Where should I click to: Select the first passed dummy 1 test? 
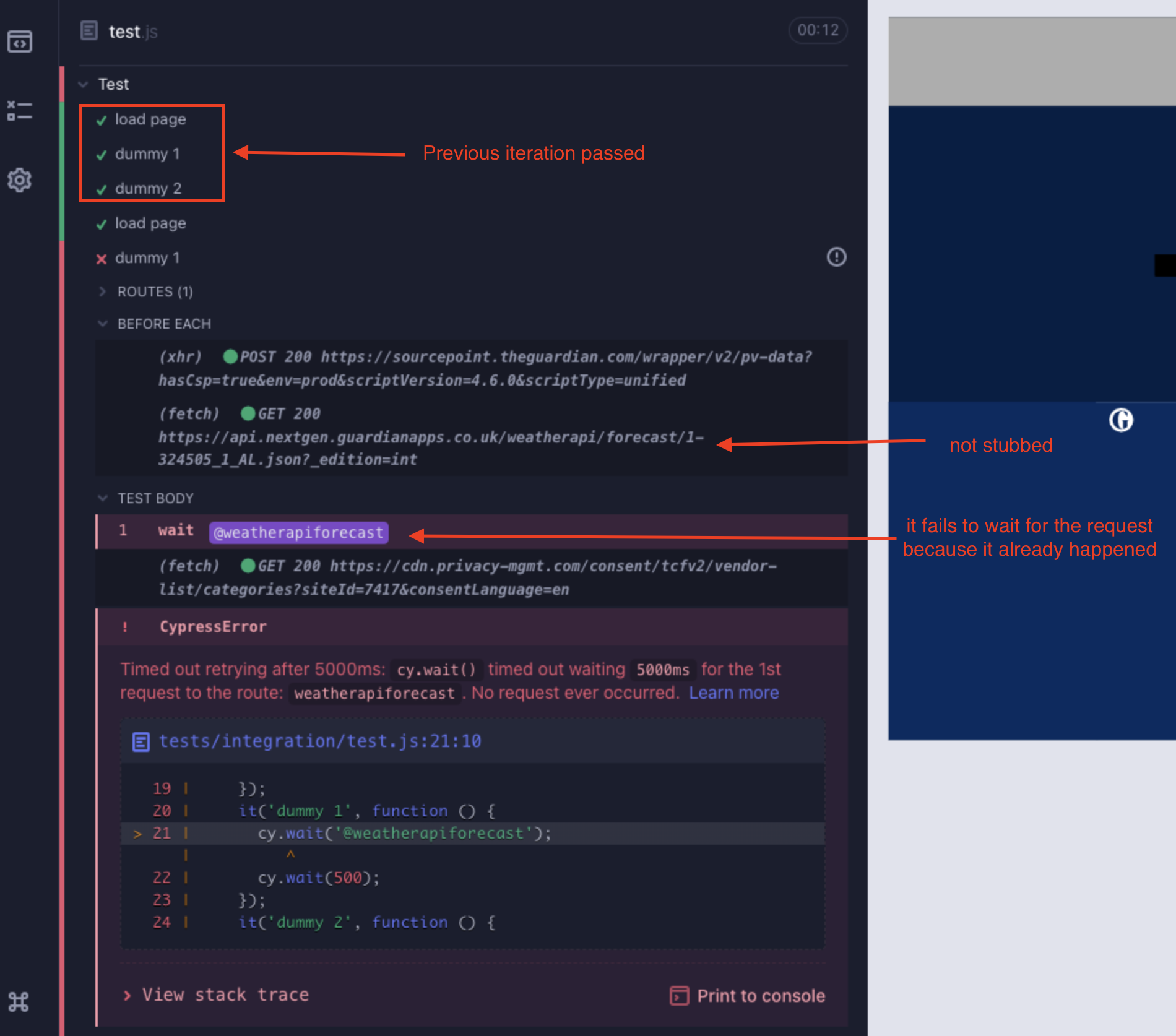(147, 153)
